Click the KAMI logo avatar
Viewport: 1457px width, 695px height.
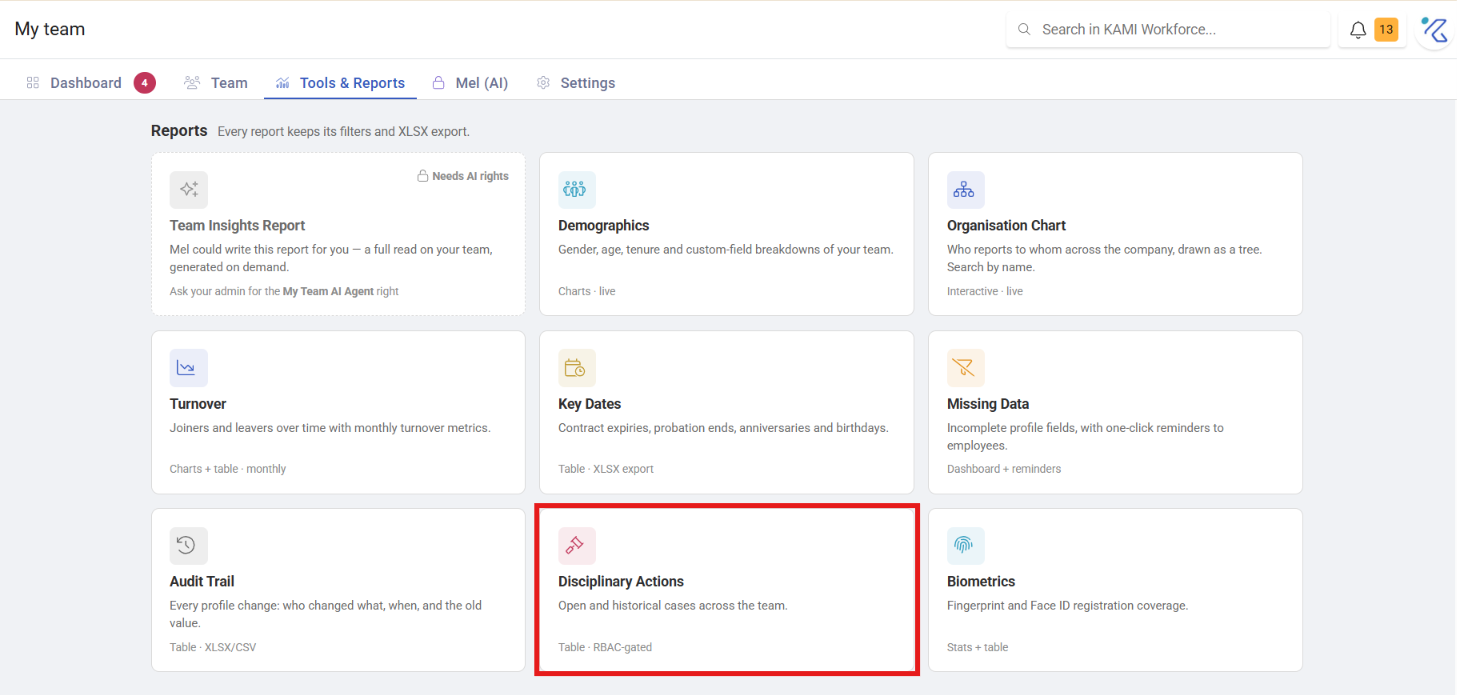click(x=1435, y=30)
